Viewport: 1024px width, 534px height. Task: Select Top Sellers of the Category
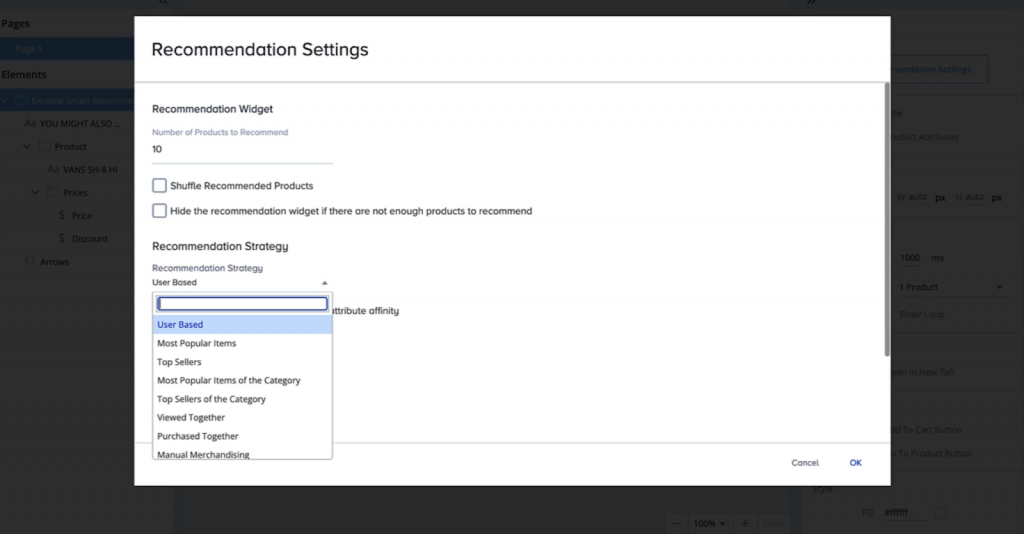[x=211, y=399]
